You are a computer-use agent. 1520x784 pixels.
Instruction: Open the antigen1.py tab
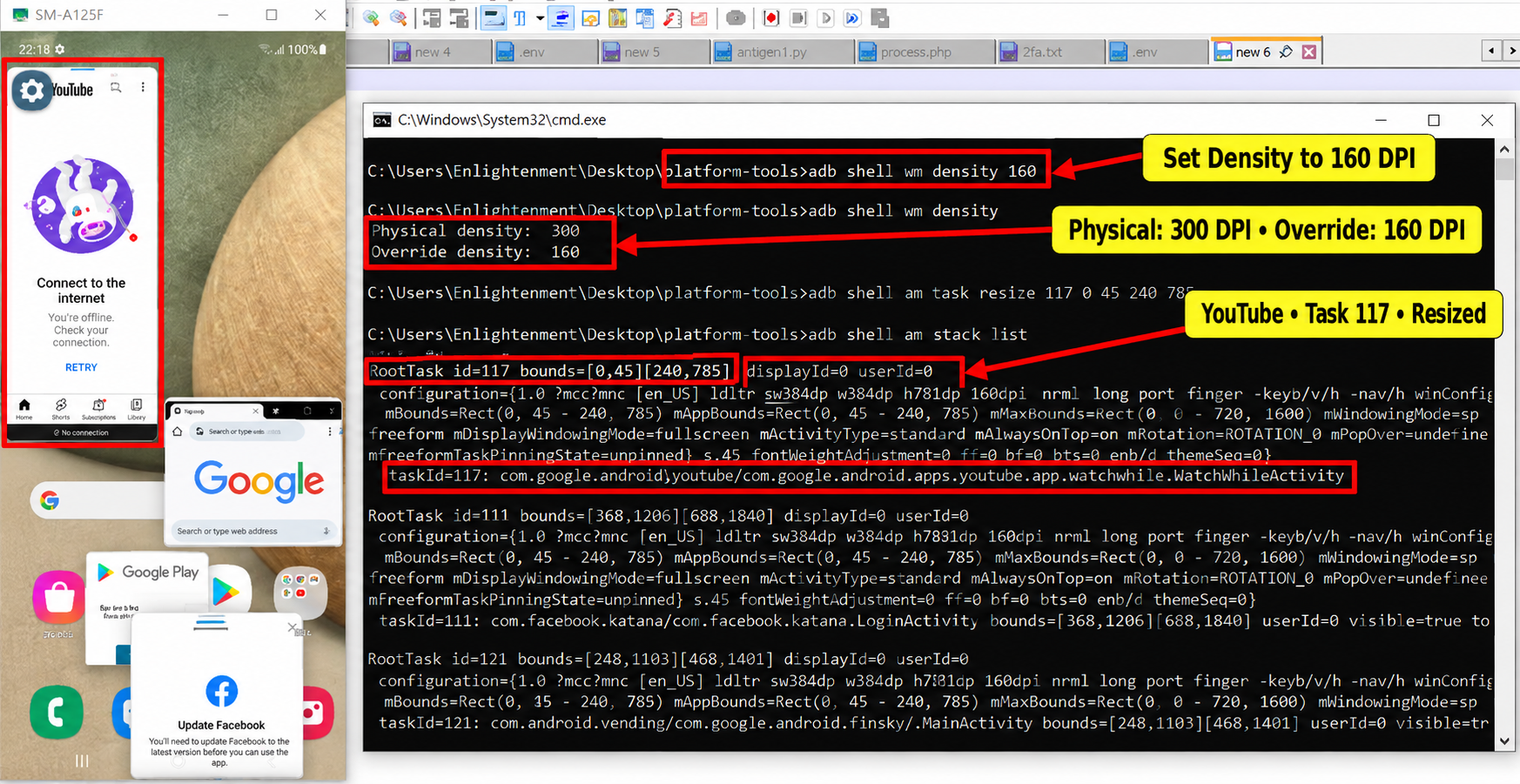pos(783,52)
